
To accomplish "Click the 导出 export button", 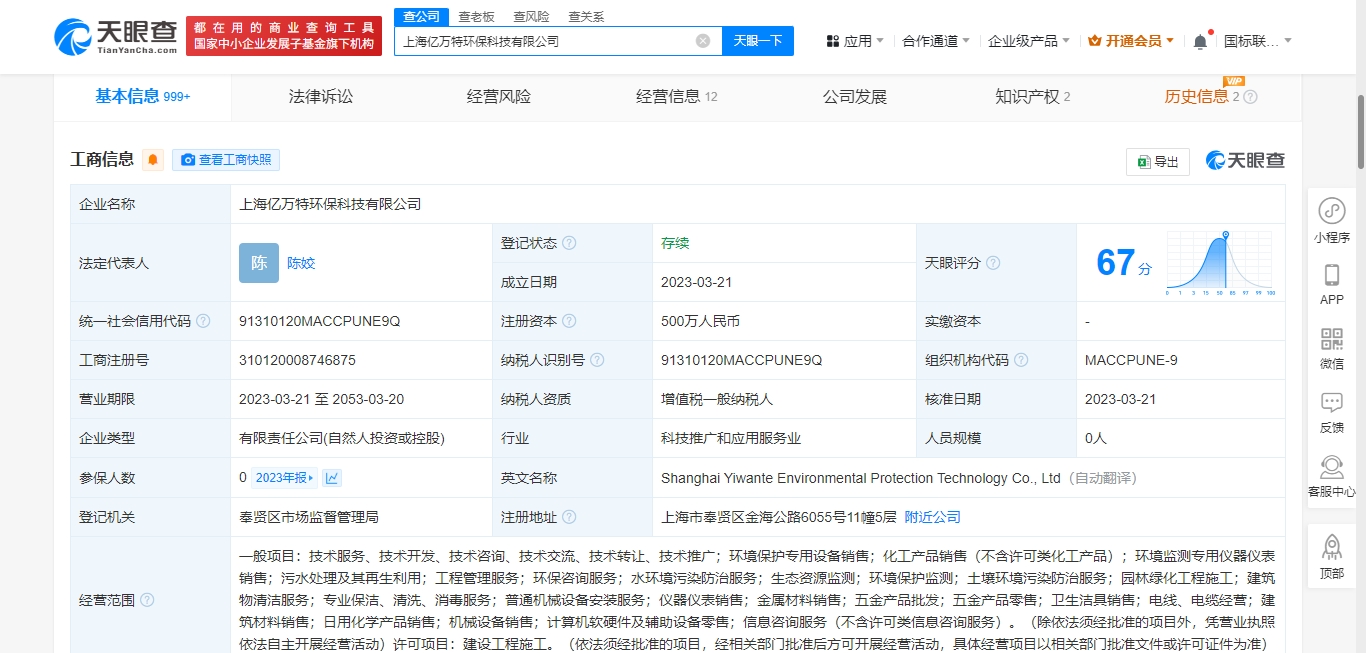I will (x=1157, y=161).
